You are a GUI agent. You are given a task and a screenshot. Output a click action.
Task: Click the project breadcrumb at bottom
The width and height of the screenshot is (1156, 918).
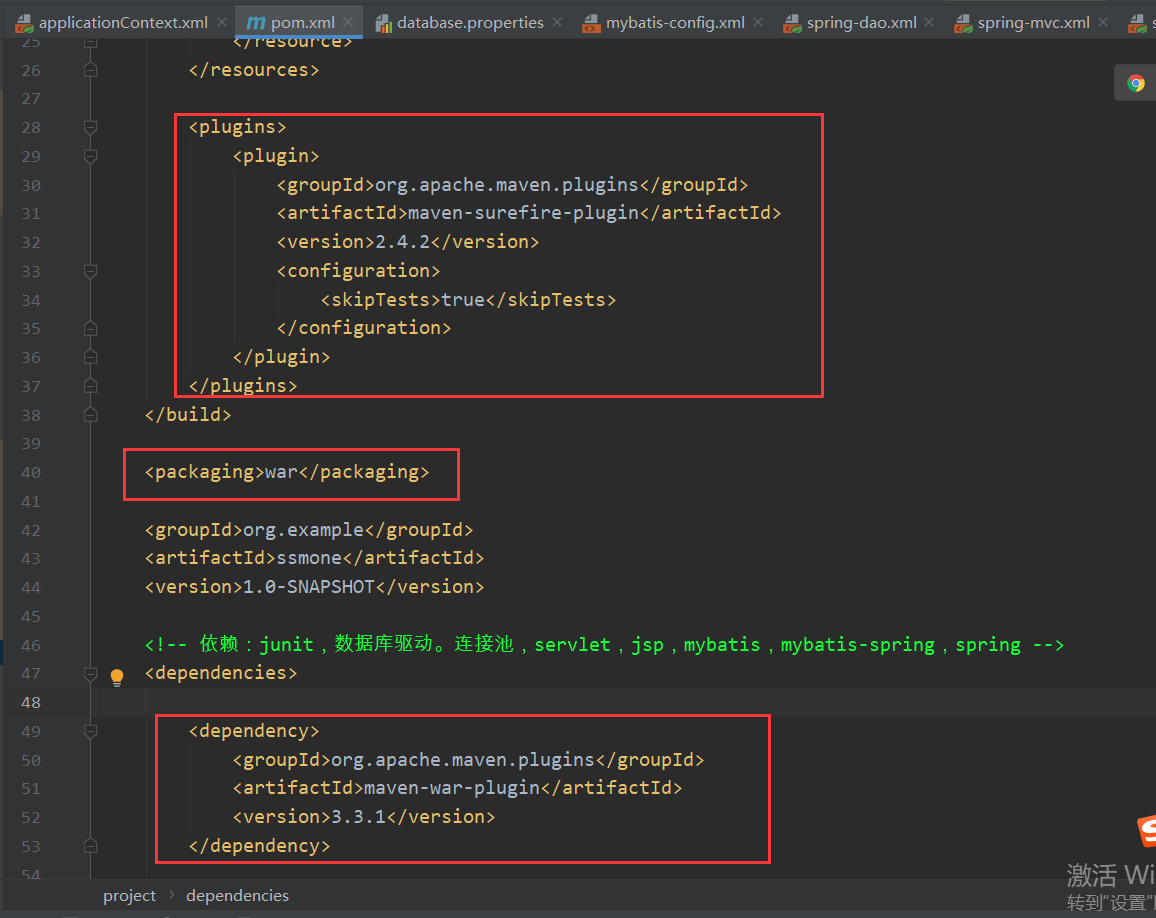(129, 895)
